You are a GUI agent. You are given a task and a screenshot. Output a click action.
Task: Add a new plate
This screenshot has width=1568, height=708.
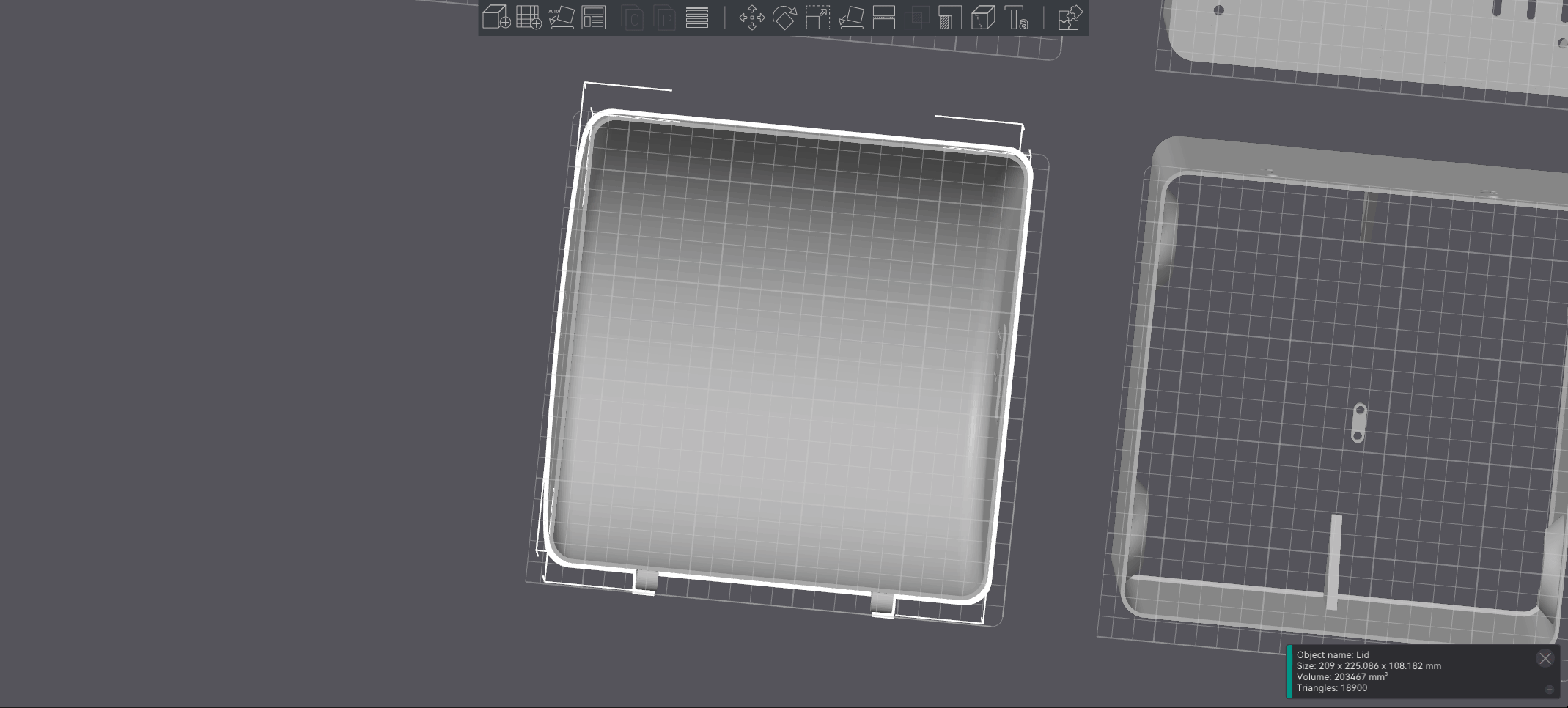point(529,18)
